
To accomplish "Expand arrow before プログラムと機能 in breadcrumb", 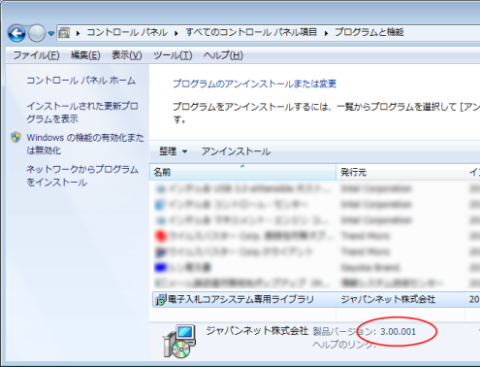I will 326,33.
